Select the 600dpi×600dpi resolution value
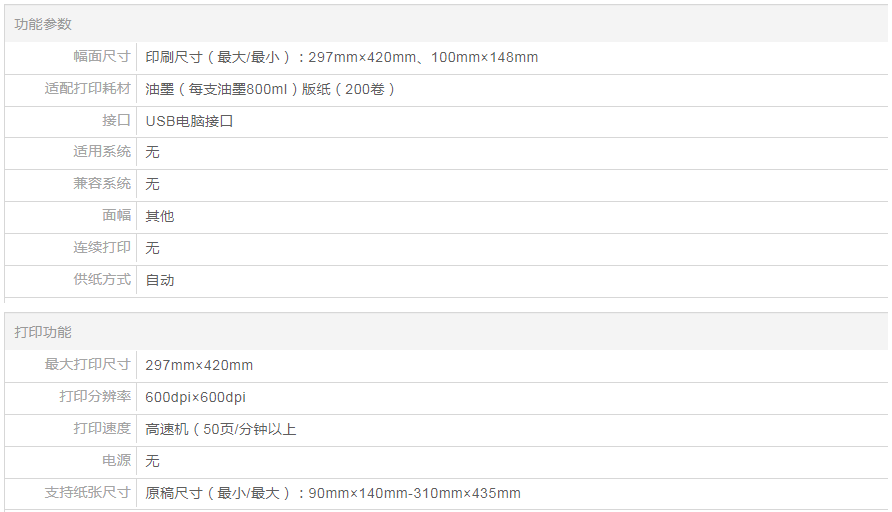Image resolution: width=892 pixels, height=512 pixels. 195,397
